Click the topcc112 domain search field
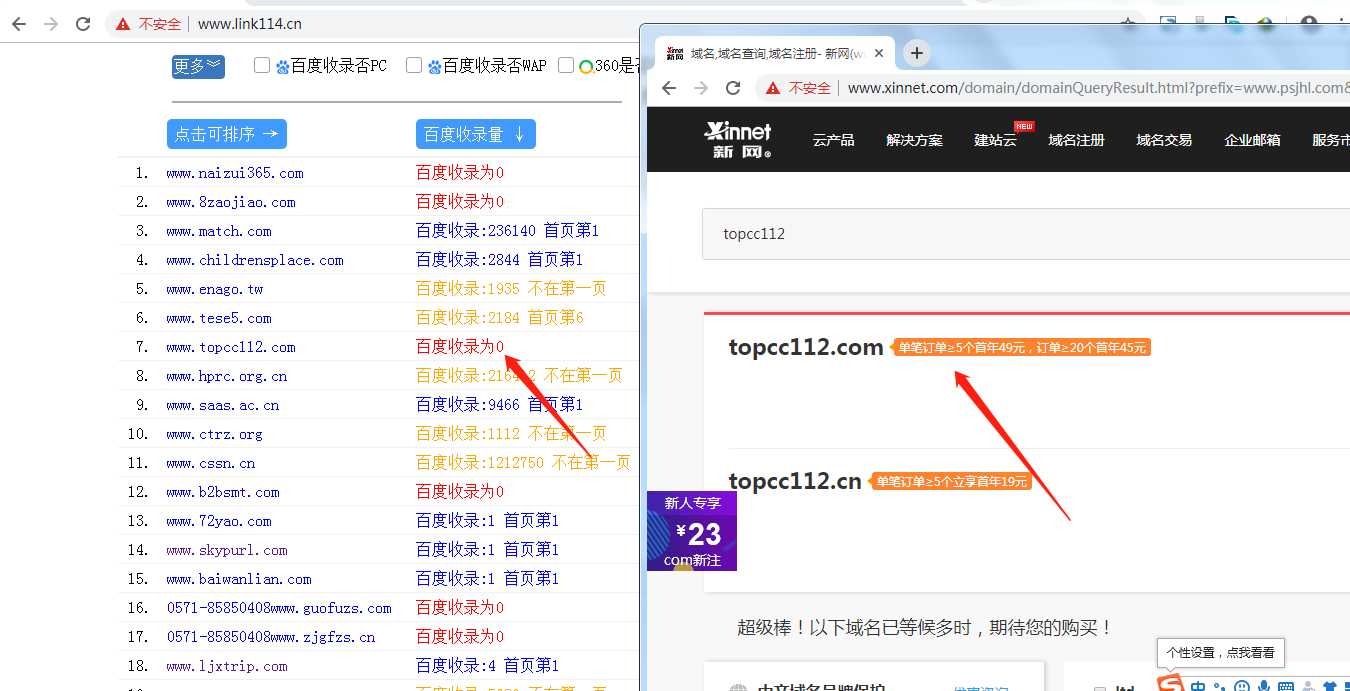This screenshot has height=691, width=1350. pyautogui.click(x=1026, y=234)
